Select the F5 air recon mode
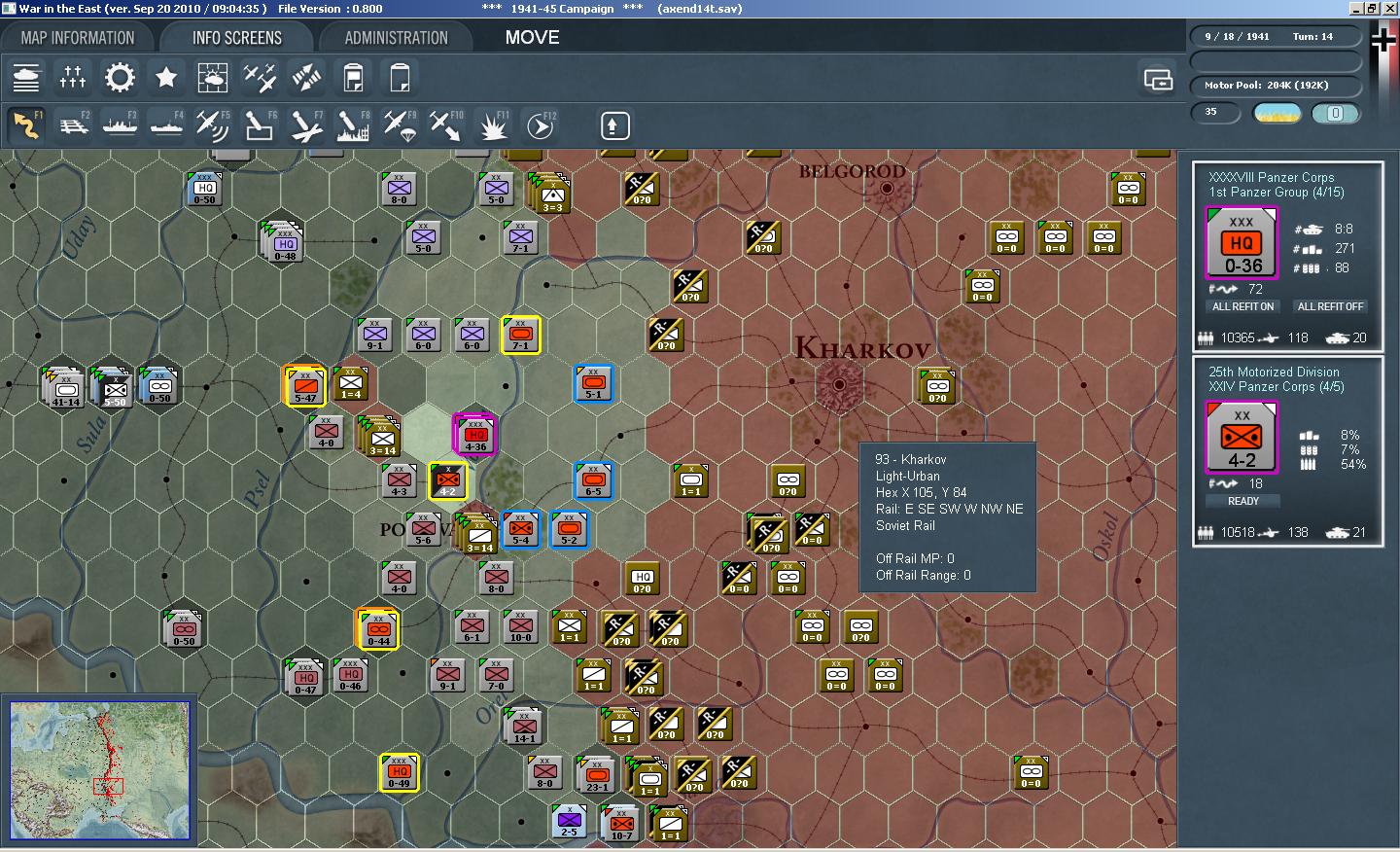Image resolution: width=1400 pixels, height=852 pixels. (213, 125)
